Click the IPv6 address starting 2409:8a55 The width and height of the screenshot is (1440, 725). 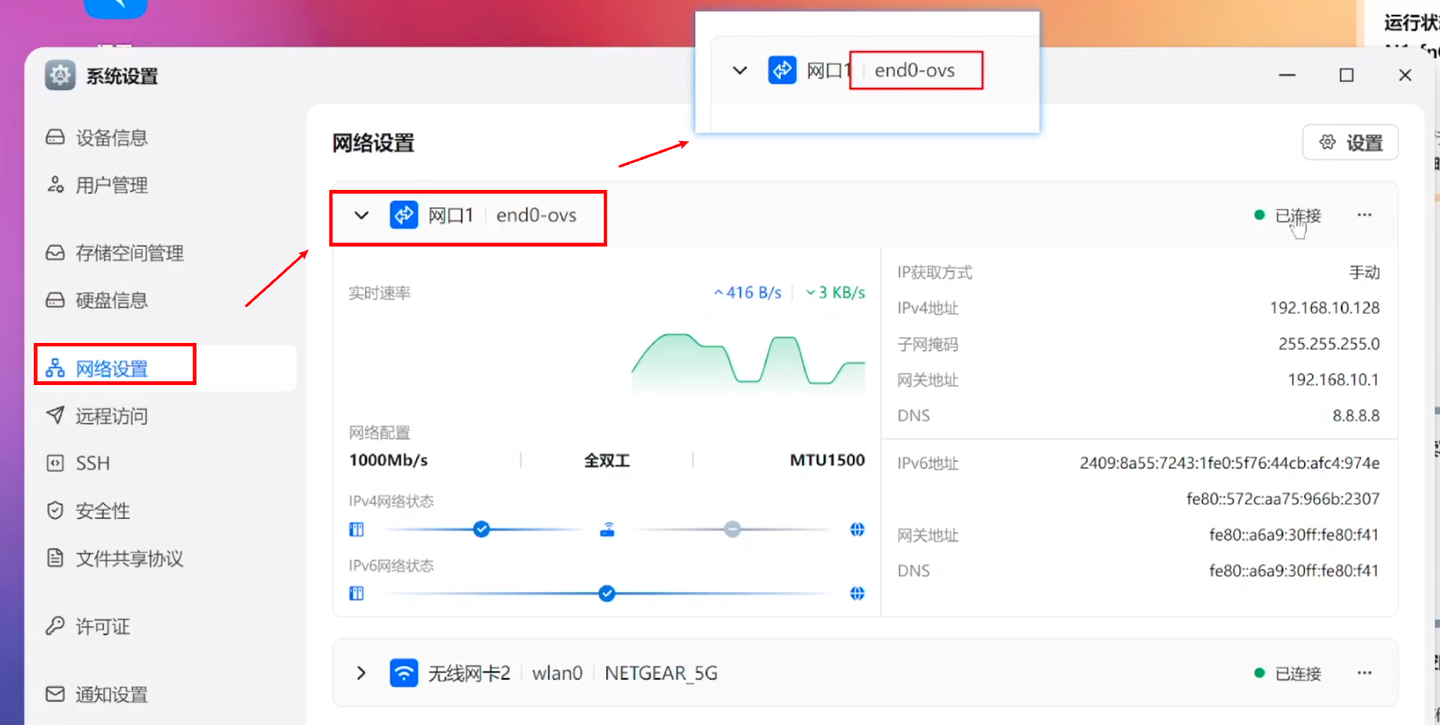click(1230, 463)
